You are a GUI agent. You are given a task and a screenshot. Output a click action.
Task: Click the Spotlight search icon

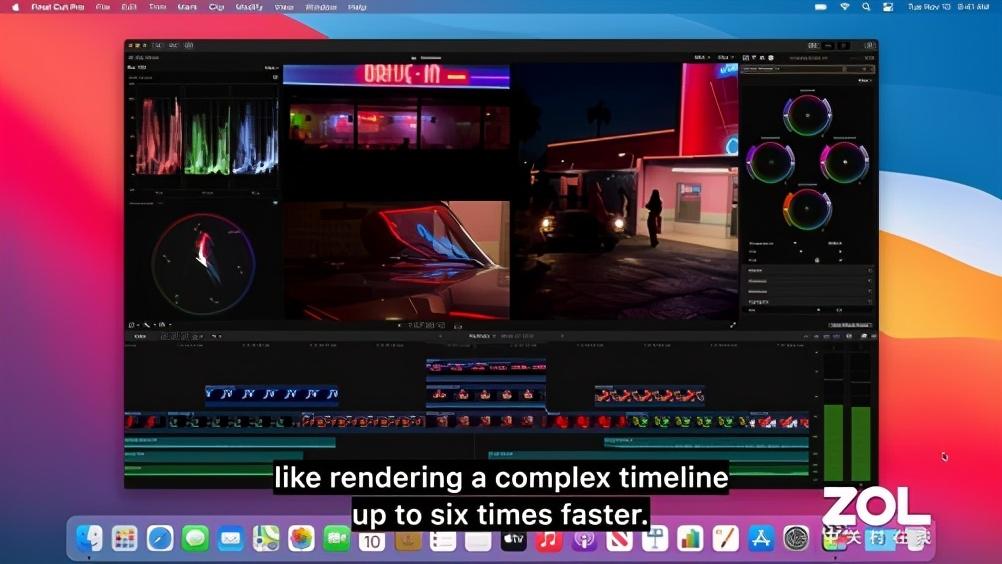coord(866,7)
